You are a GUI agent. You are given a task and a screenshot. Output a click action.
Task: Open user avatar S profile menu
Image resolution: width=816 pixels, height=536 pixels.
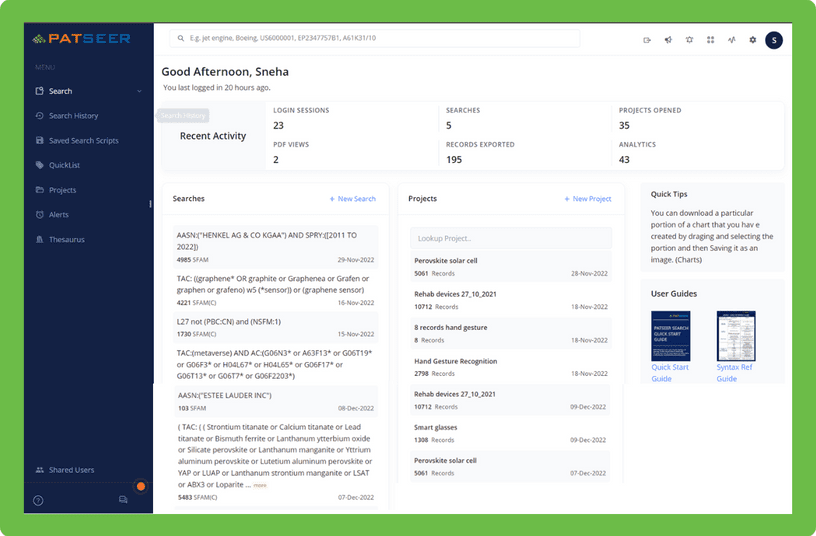[774, 40]
